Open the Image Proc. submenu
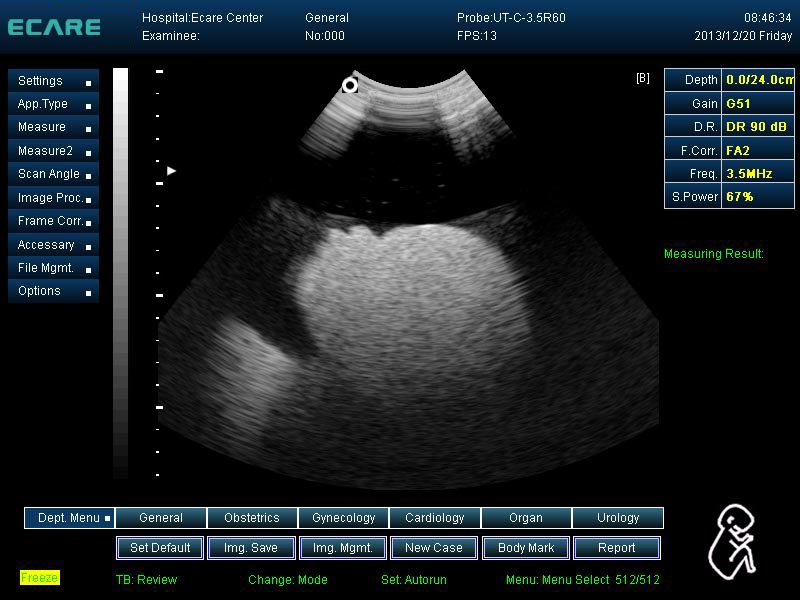Viewport: 800px width, 600px height. [54, 198]
